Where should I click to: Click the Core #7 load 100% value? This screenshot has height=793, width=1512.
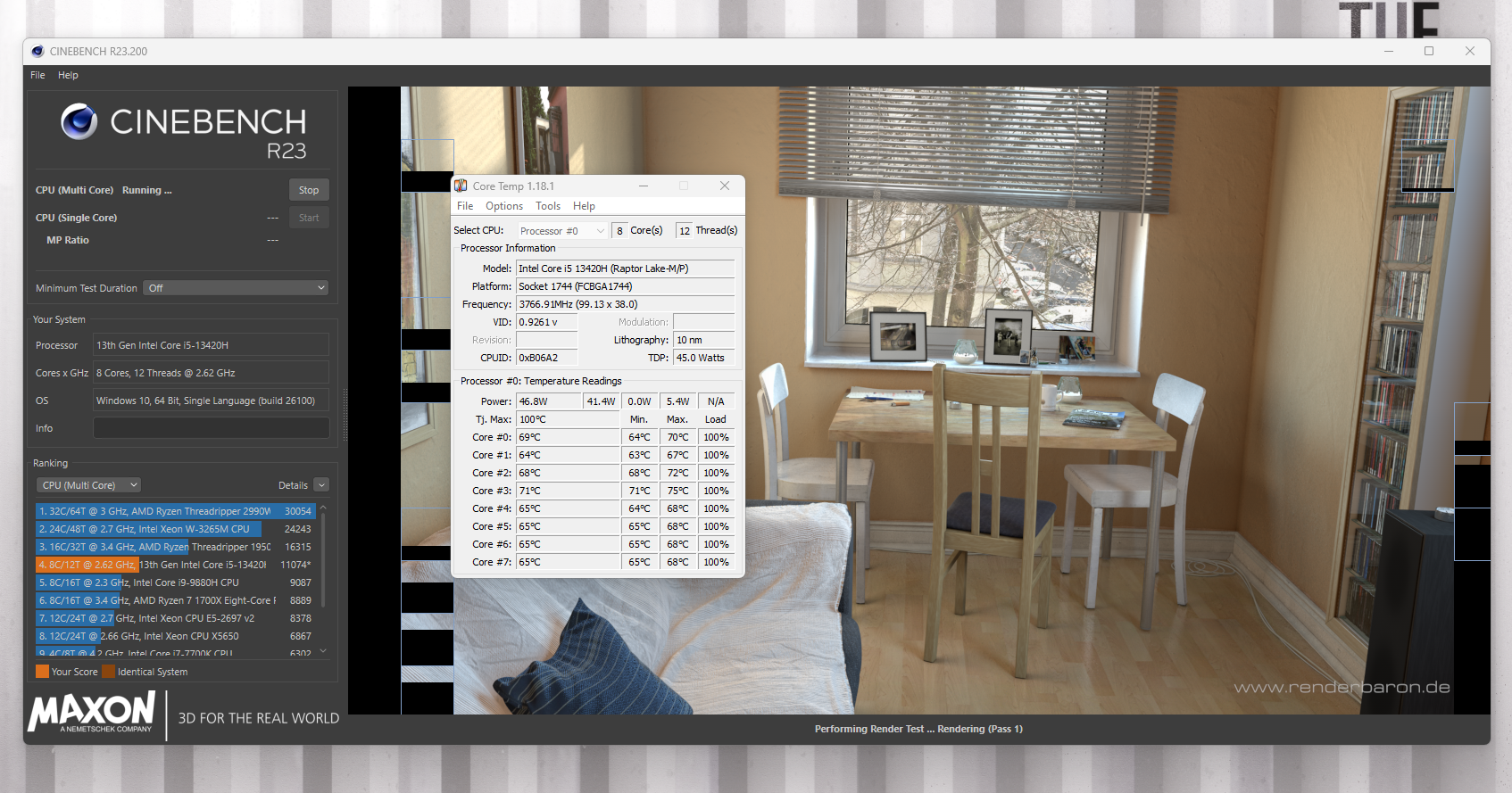tap(716, 562)
